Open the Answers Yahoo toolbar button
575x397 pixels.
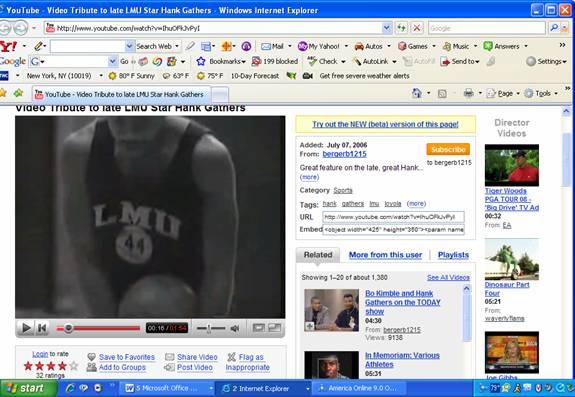(501, 47)
